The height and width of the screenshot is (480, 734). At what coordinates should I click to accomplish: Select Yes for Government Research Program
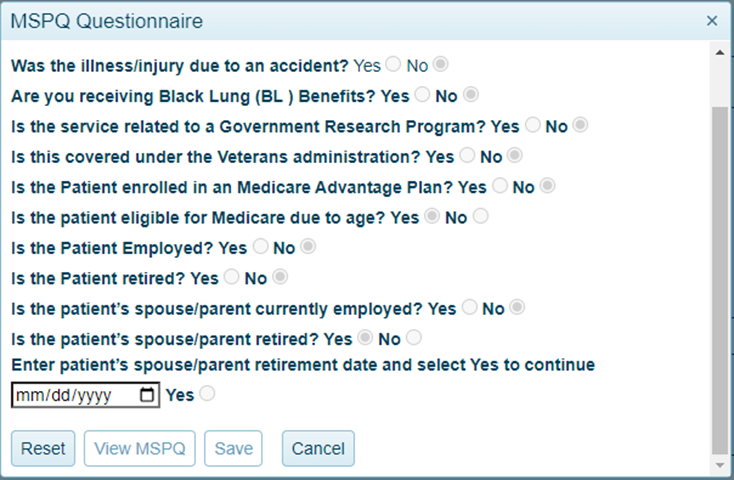532,125
